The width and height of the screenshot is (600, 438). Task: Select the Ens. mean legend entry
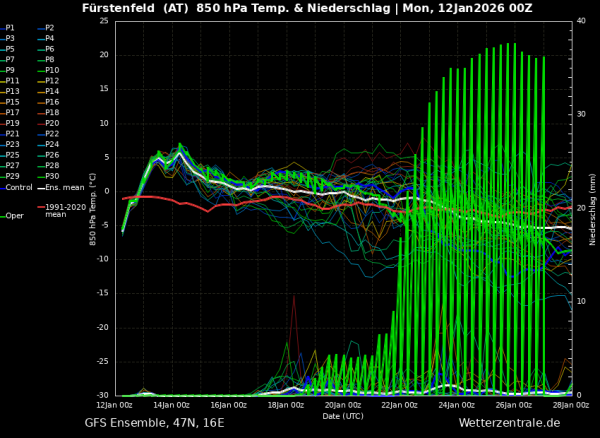61,188
